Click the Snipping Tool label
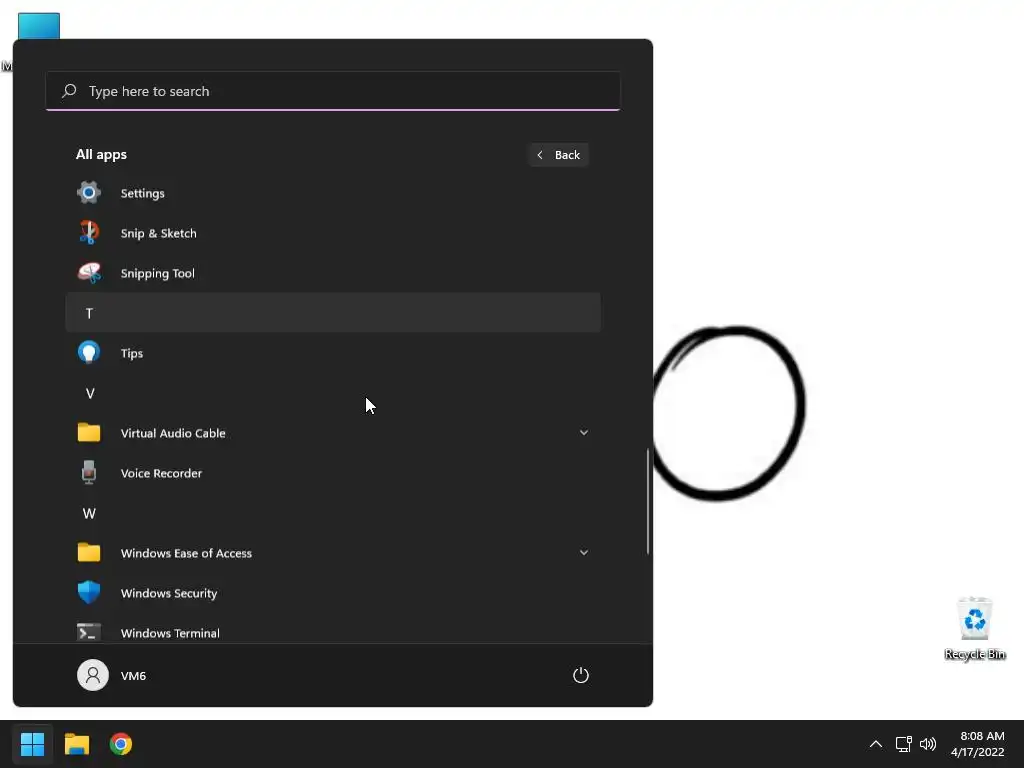This screenshot has width=1024, height=768. pos(157,273)
